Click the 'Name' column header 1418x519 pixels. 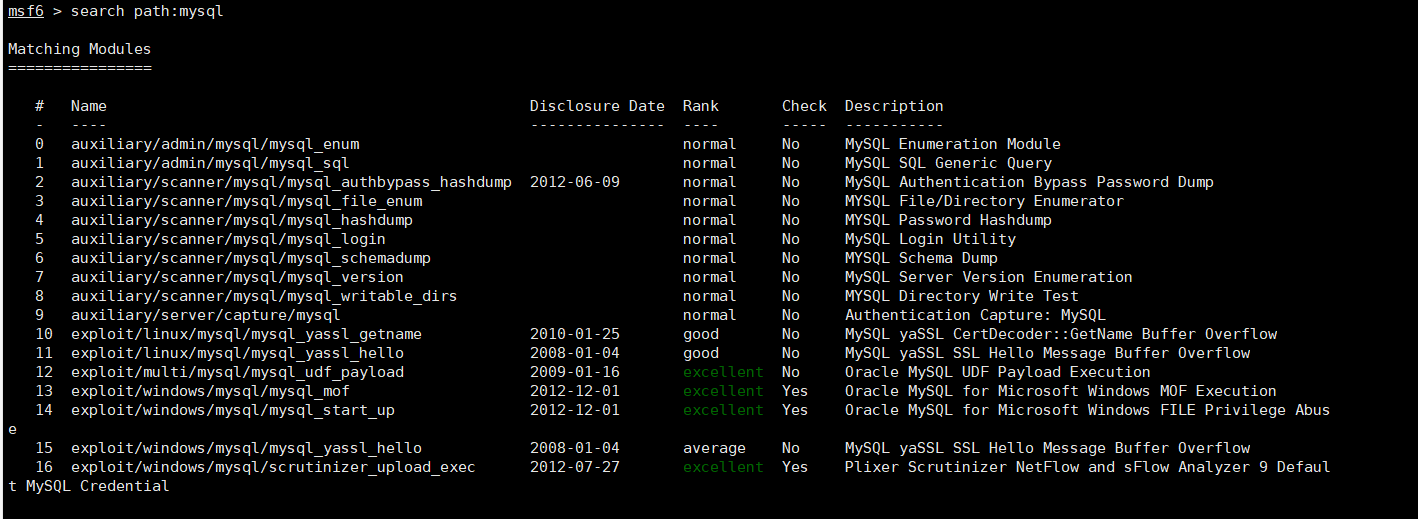click(89, 106)
